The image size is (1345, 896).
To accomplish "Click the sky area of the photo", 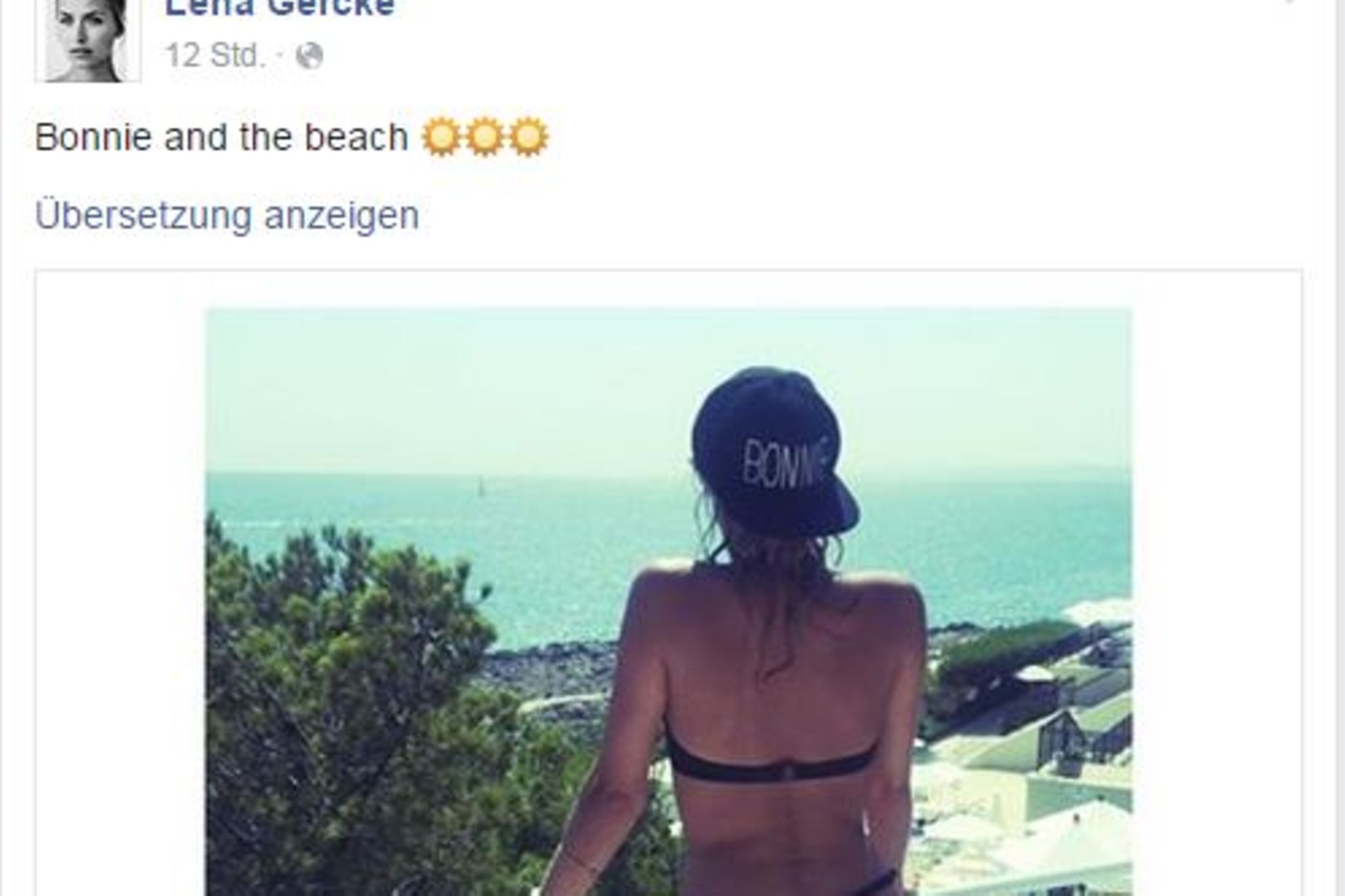I will pyautogui.click(x=447, y=387).
